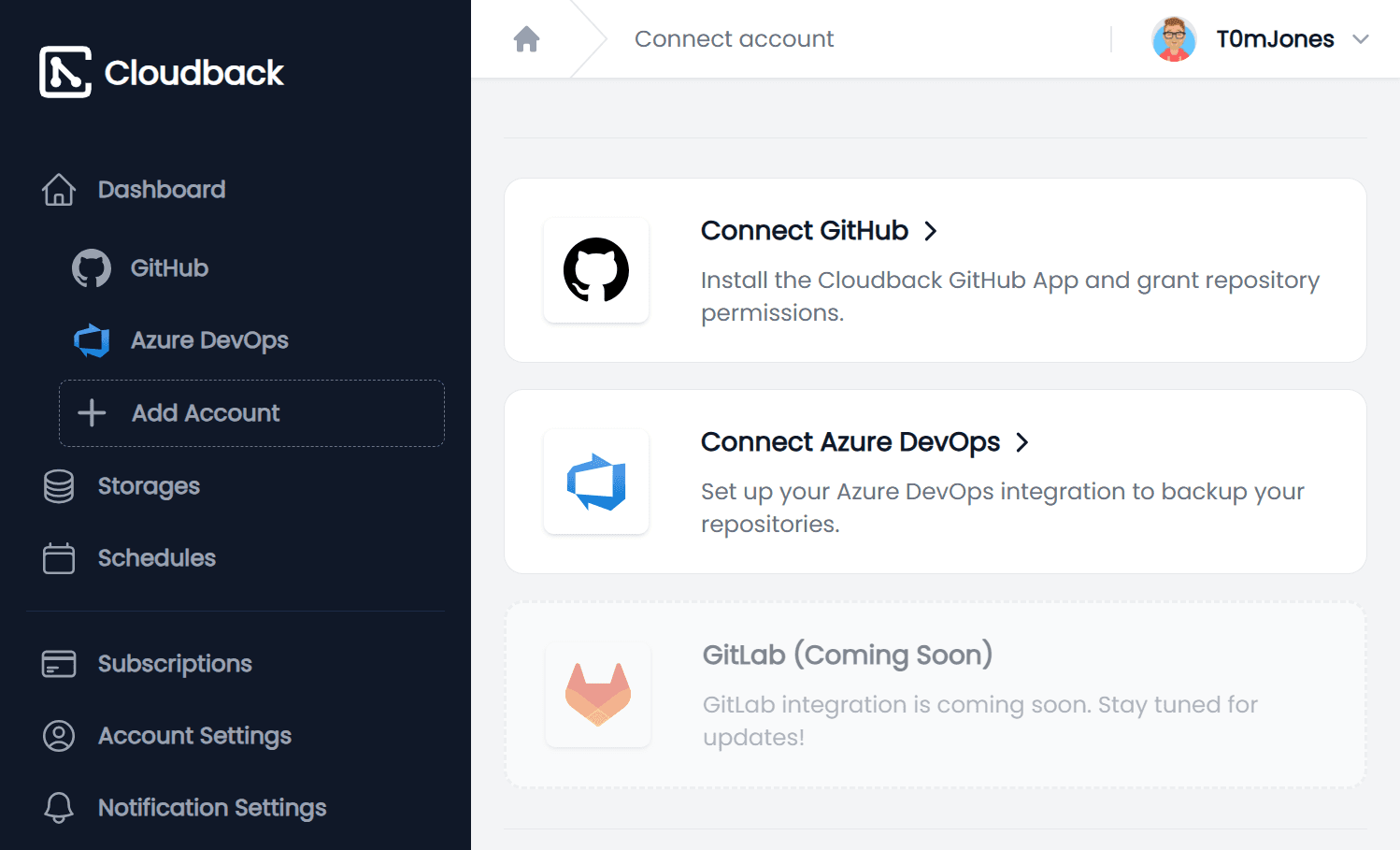Open the Subscriptions menu item

tap(175, 664)
